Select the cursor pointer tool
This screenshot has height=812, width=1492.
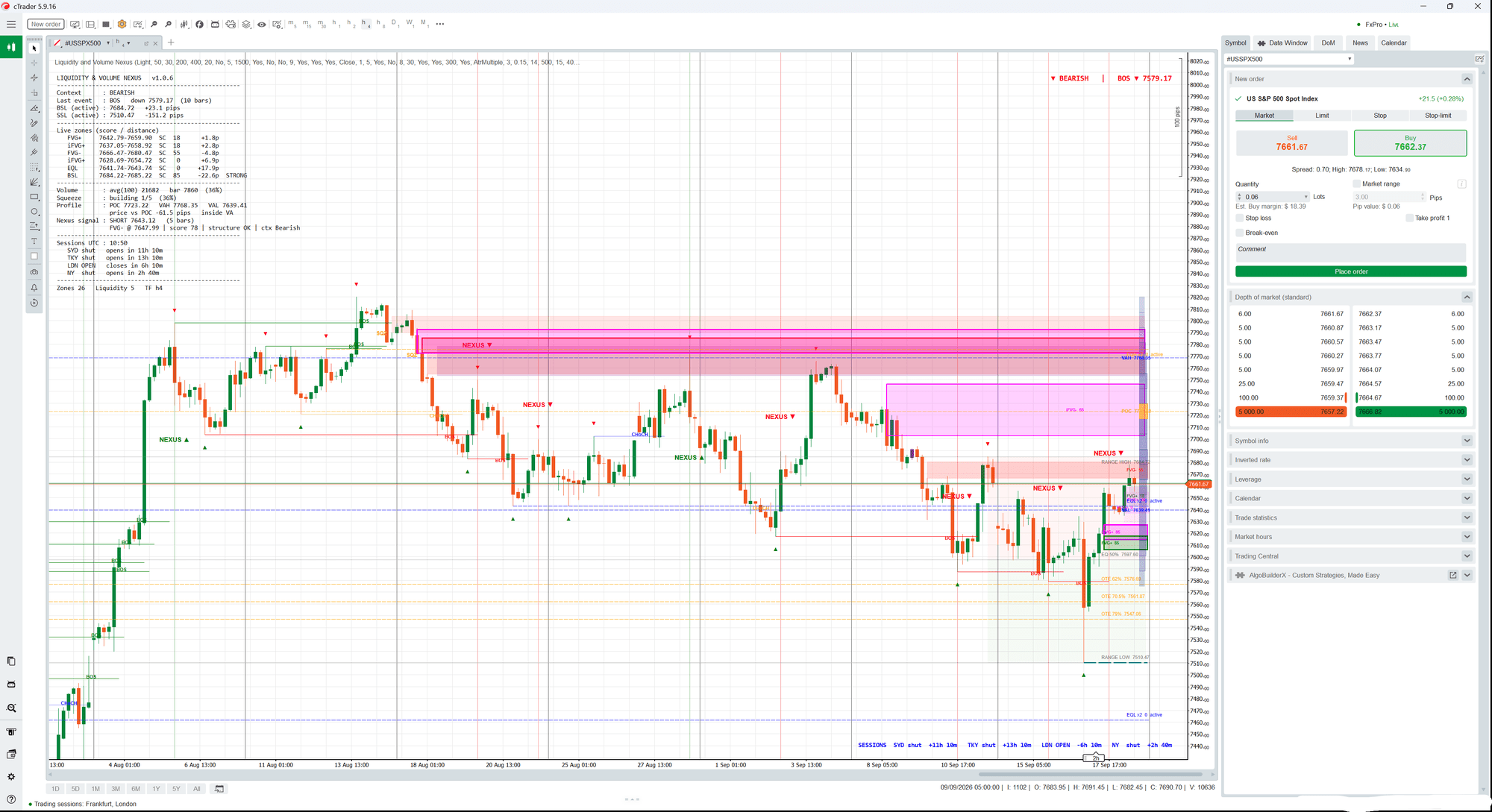click(x=34, y=48)
